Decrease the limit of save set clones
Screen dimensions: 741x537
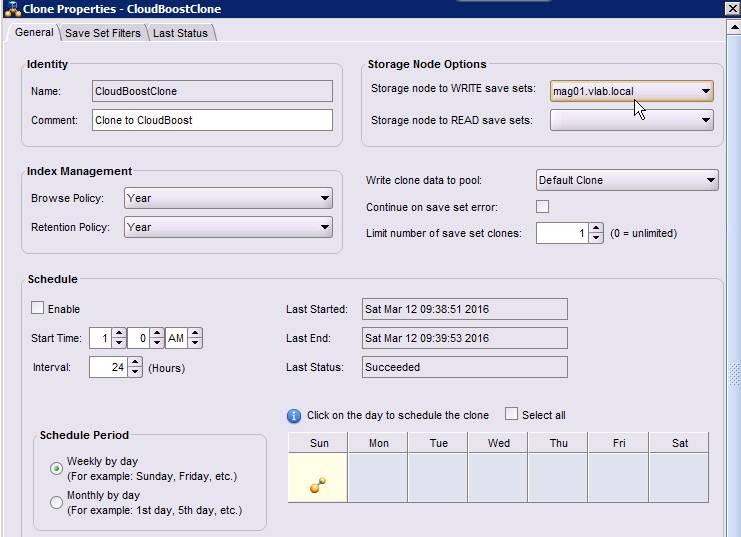tap(596, 238)
